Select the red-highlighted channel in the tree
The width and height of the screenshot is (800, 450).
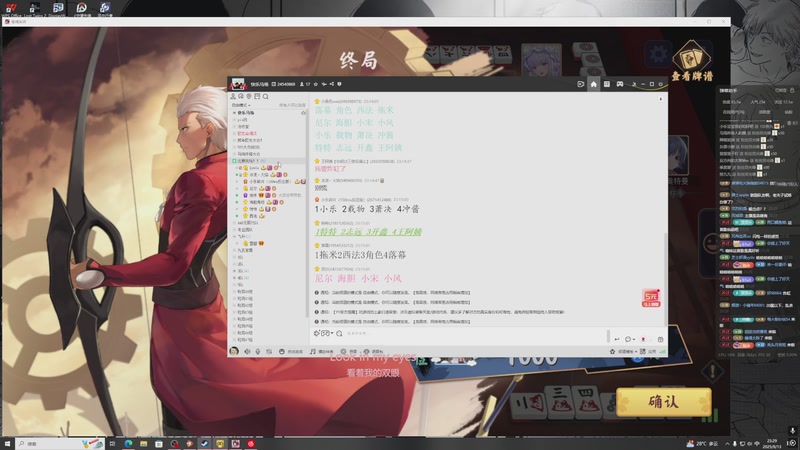point(247,133)
